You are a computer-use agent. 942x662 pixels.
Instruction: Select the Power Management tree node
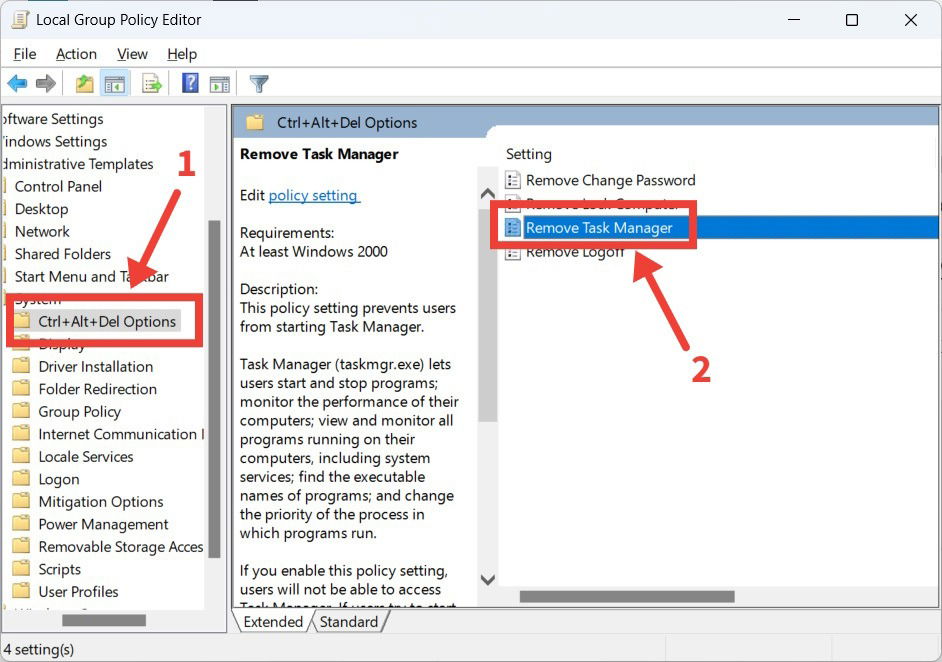pos(103,524)
